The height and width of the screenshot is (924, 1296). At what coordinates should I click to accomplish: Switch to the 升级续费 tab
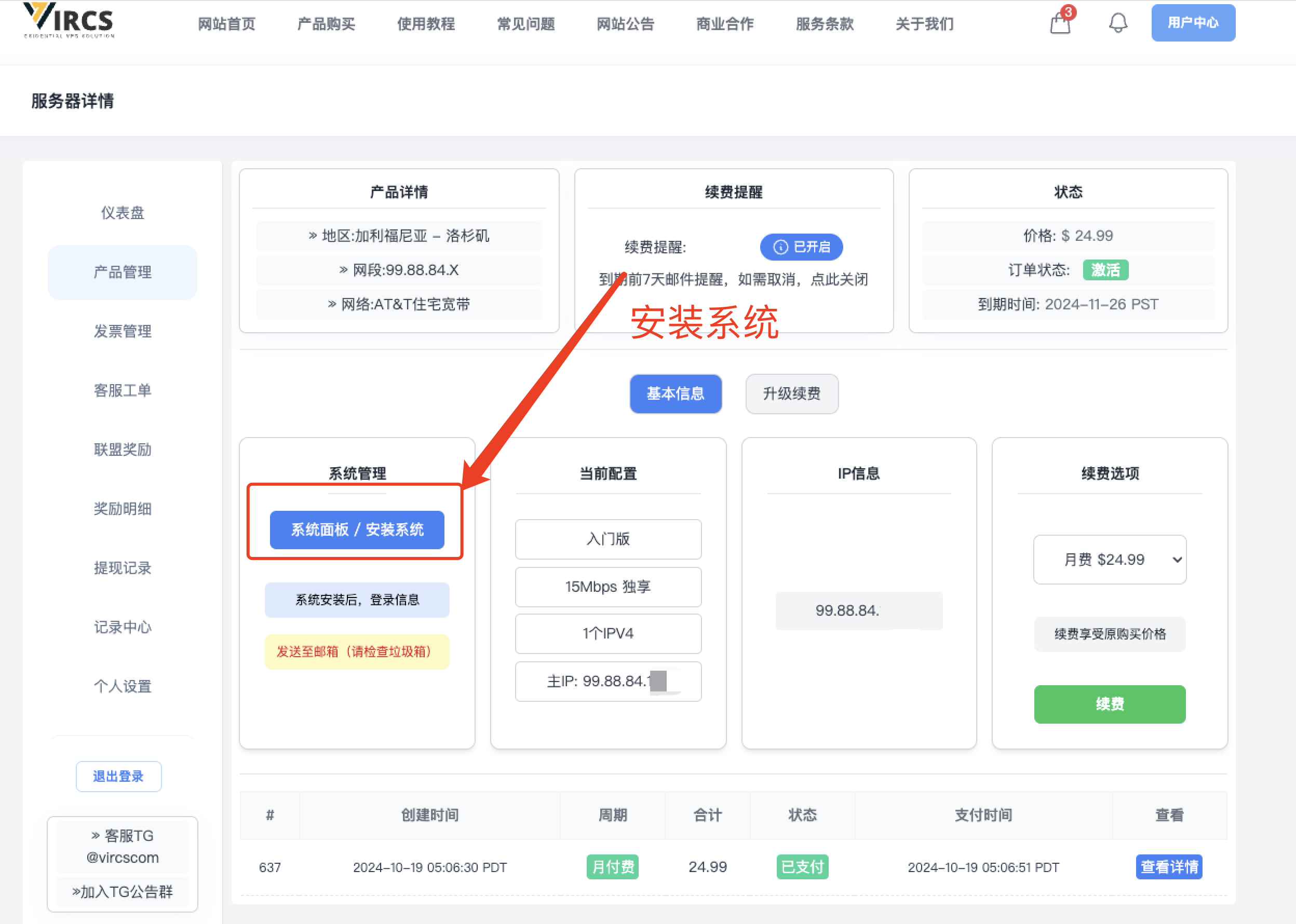[791, 393]
